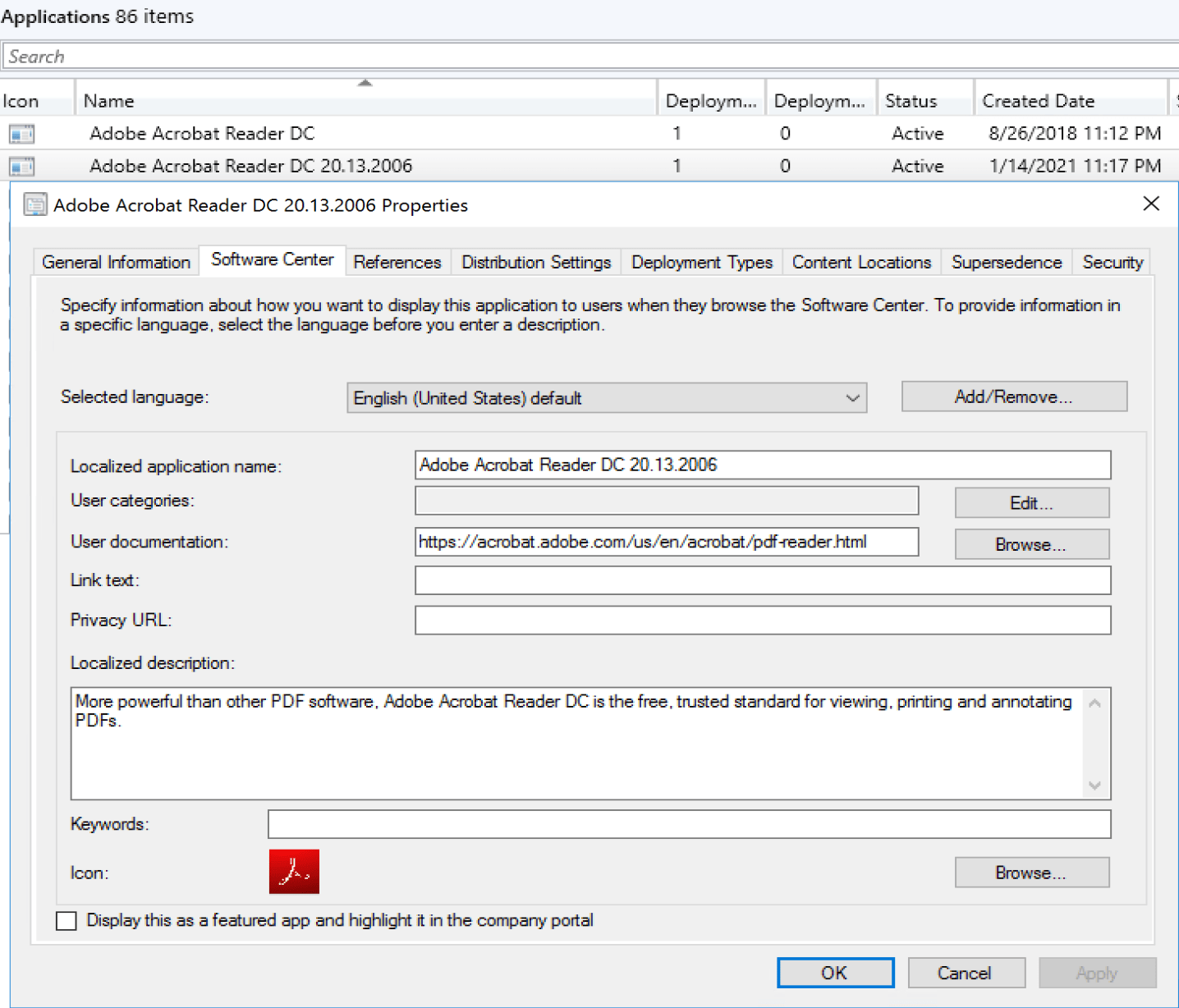Click the sort indicator above the Name column

365,81
